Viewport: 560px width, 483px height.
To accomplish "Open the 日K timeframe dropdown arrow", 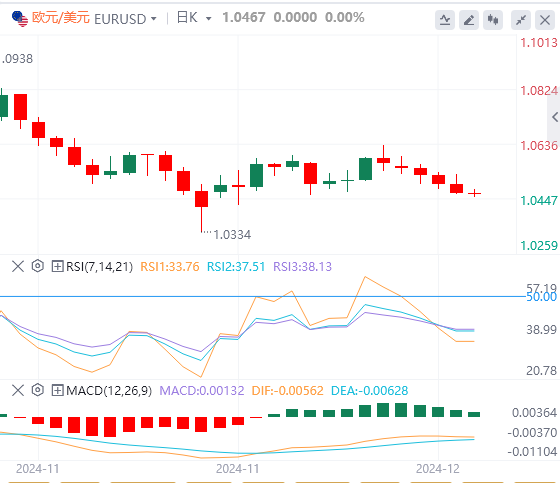I will 209,18.
